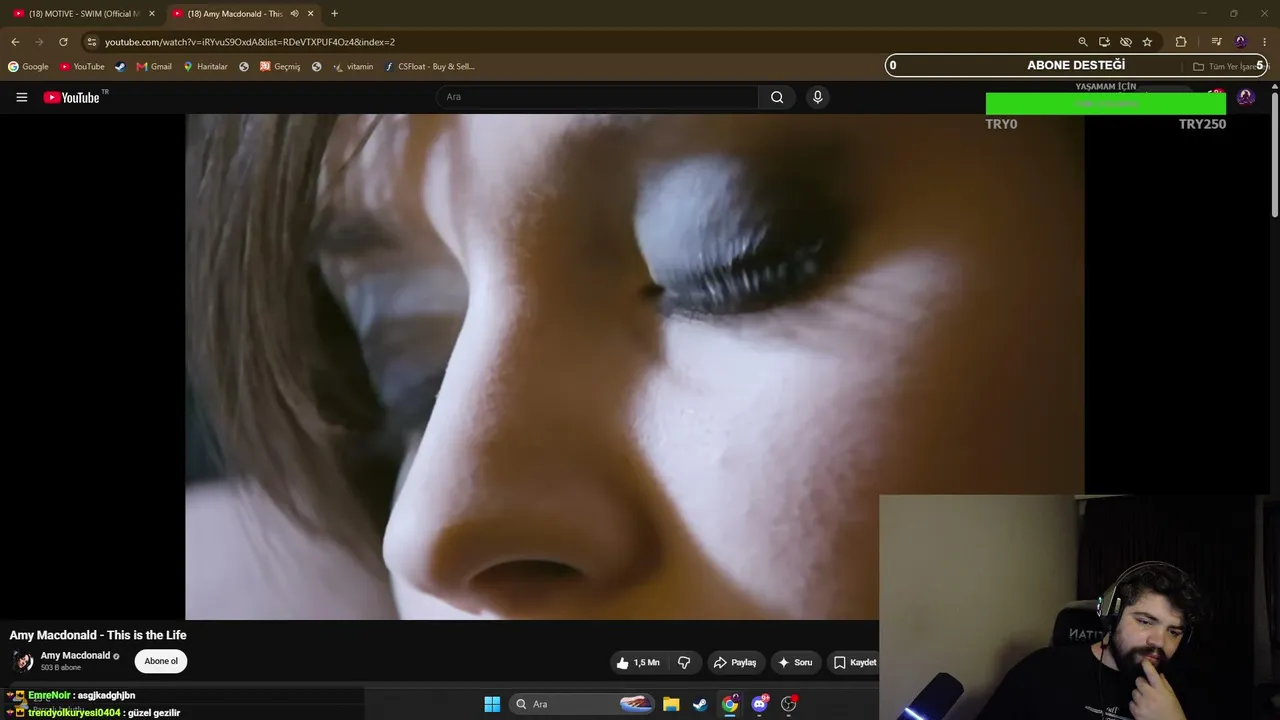This screenshot has width=1280, height=720.
Task: Open Amy Macdonald channel avatar
Action: pyautogui.click(x=22, y=661)
